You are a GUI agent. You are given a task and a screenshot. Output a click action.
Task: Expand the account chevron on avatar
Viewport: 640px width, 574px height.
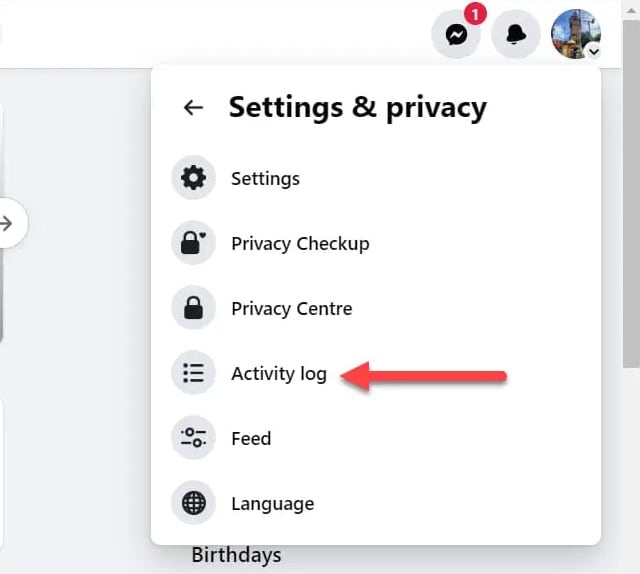pyautogui.click(x=594, y=52)
